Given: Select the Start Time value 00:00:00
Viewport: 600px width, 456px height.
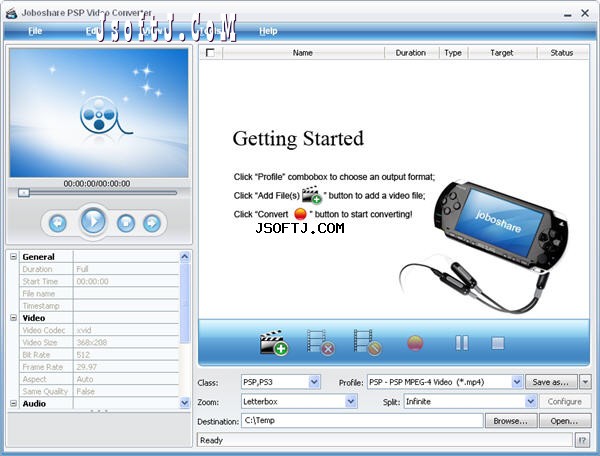Looking at the screenshot, I should tap(126, 281).
